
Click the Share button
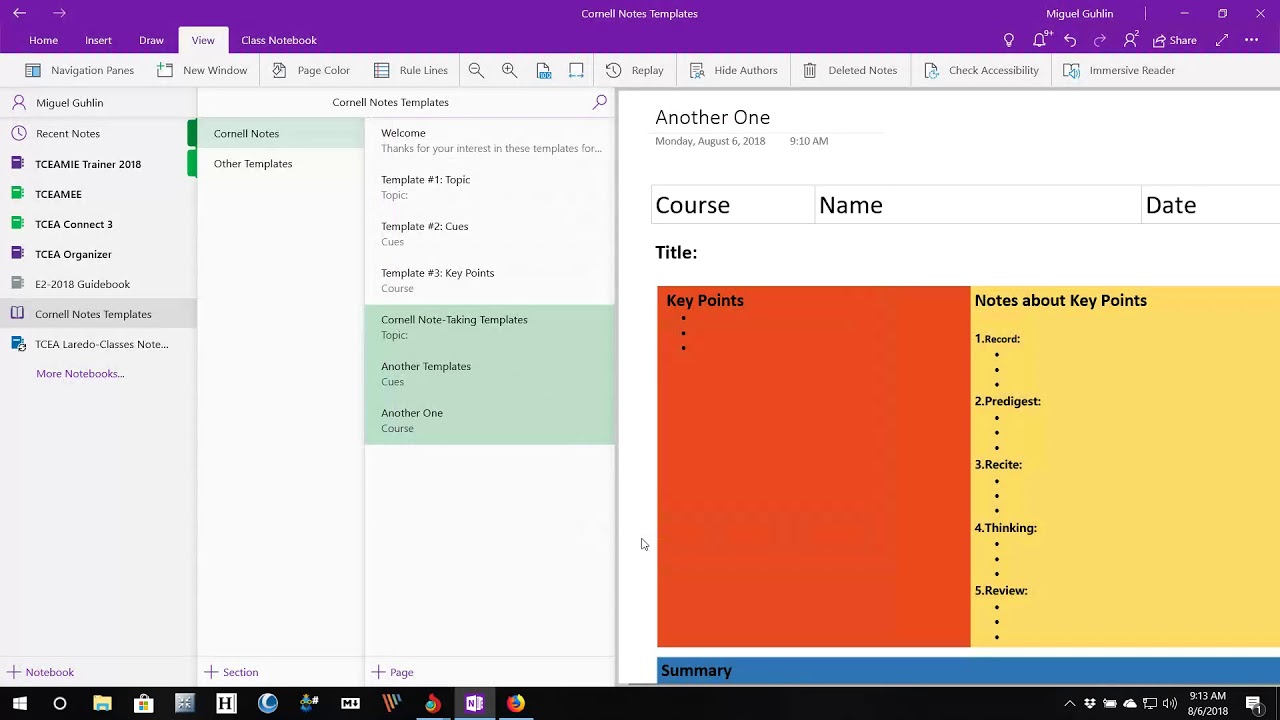tap(1174, 40)
